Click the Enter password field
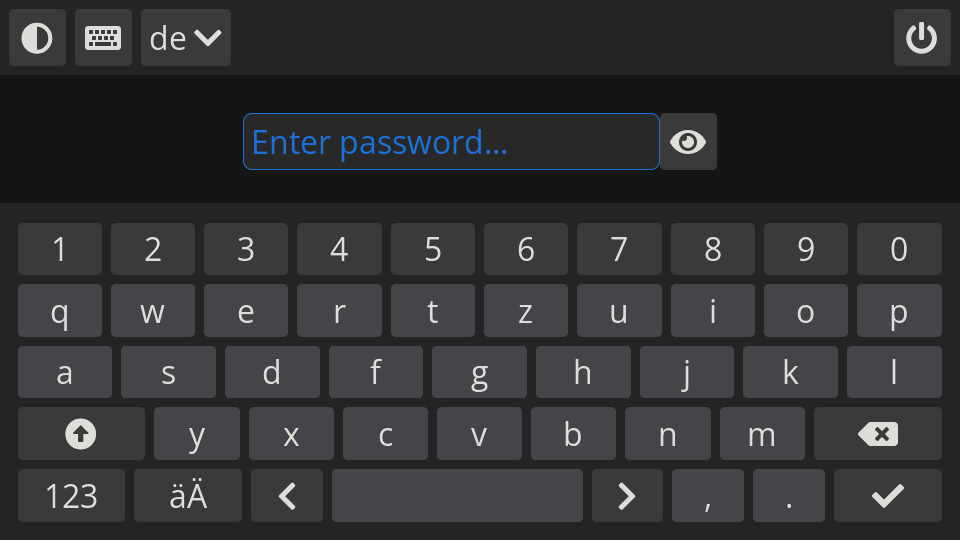960x540 pixels. click(451, 141)
